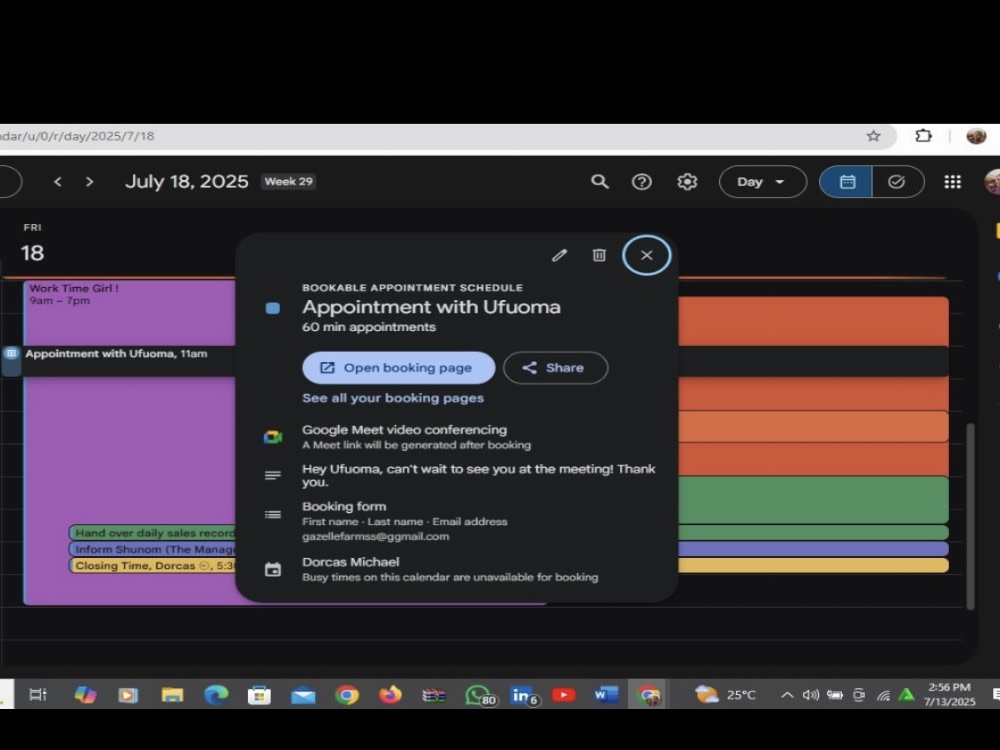Click the date number 18
Viewport: 1000px width, 750px height.
33,253
